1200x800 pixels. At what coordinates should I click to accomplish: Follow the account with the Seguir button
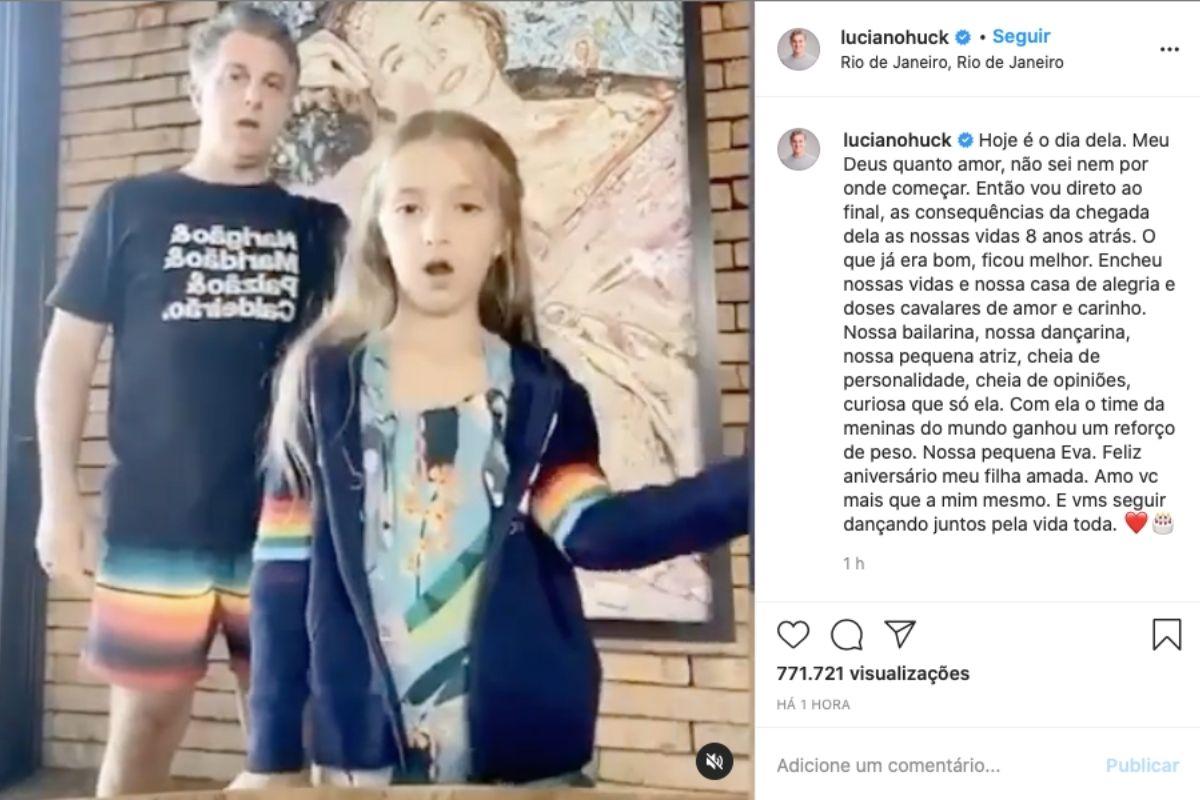click(1021, 36)
